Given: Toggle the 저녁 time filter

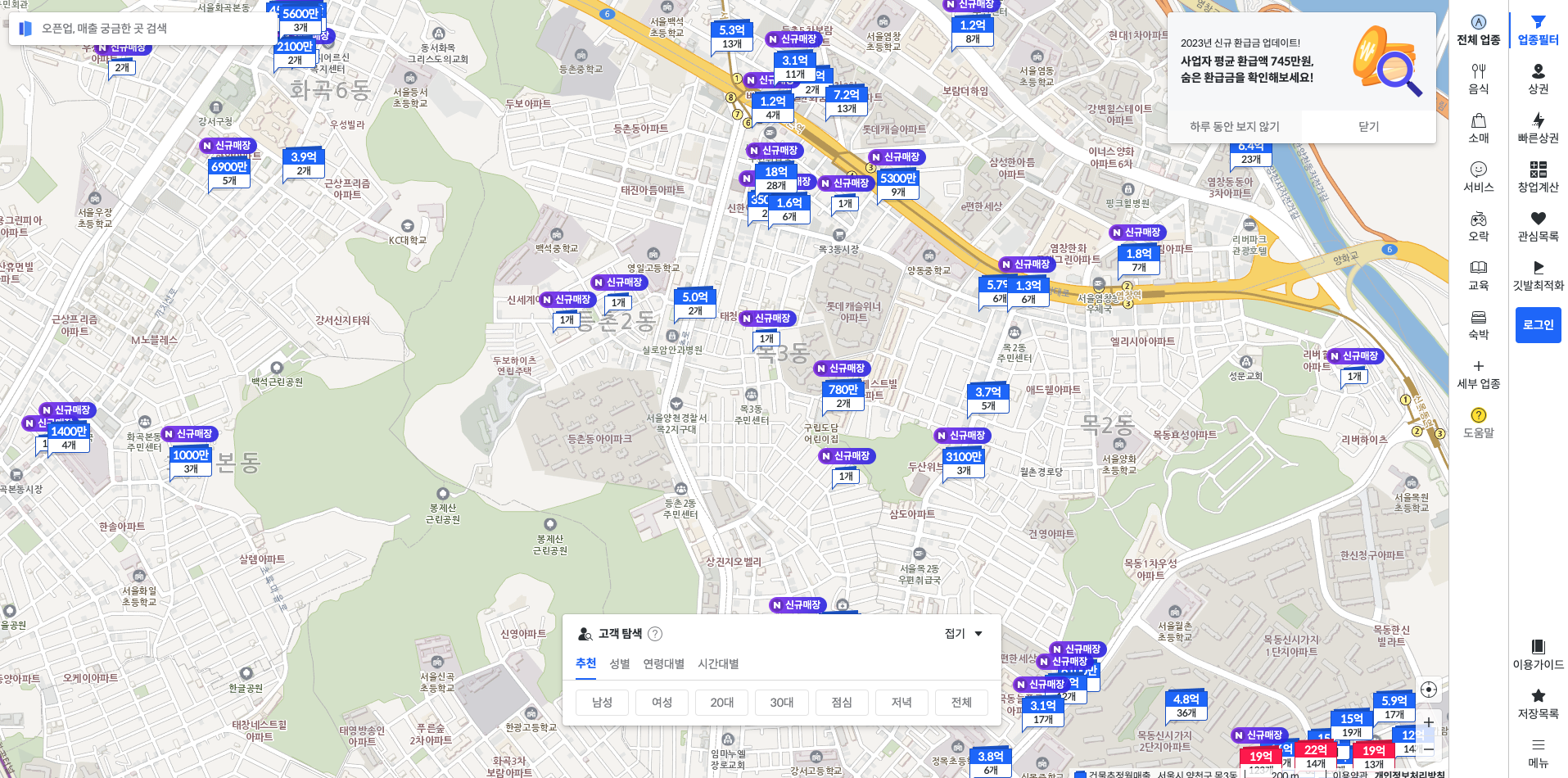Looking at the screenshot, I should pyautogui.click(x=901, y=703).
